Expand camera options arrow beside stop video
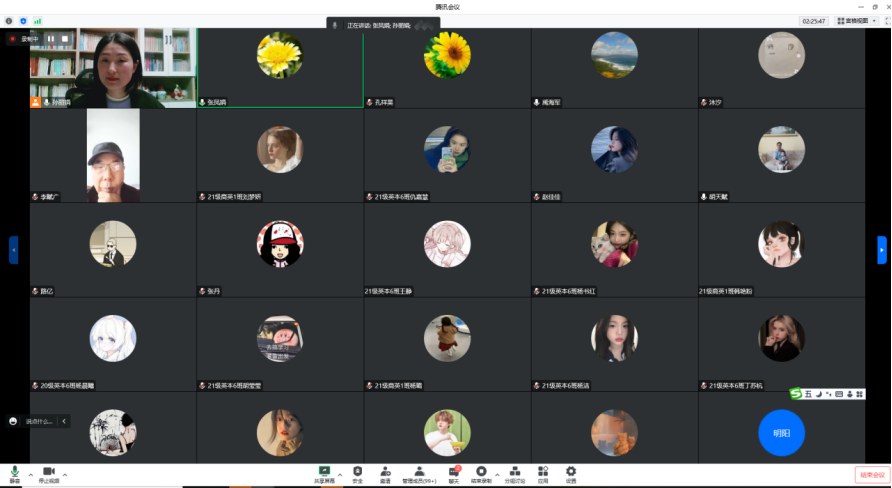This screenshot has width=892, height=488. [x=65, y=475]
